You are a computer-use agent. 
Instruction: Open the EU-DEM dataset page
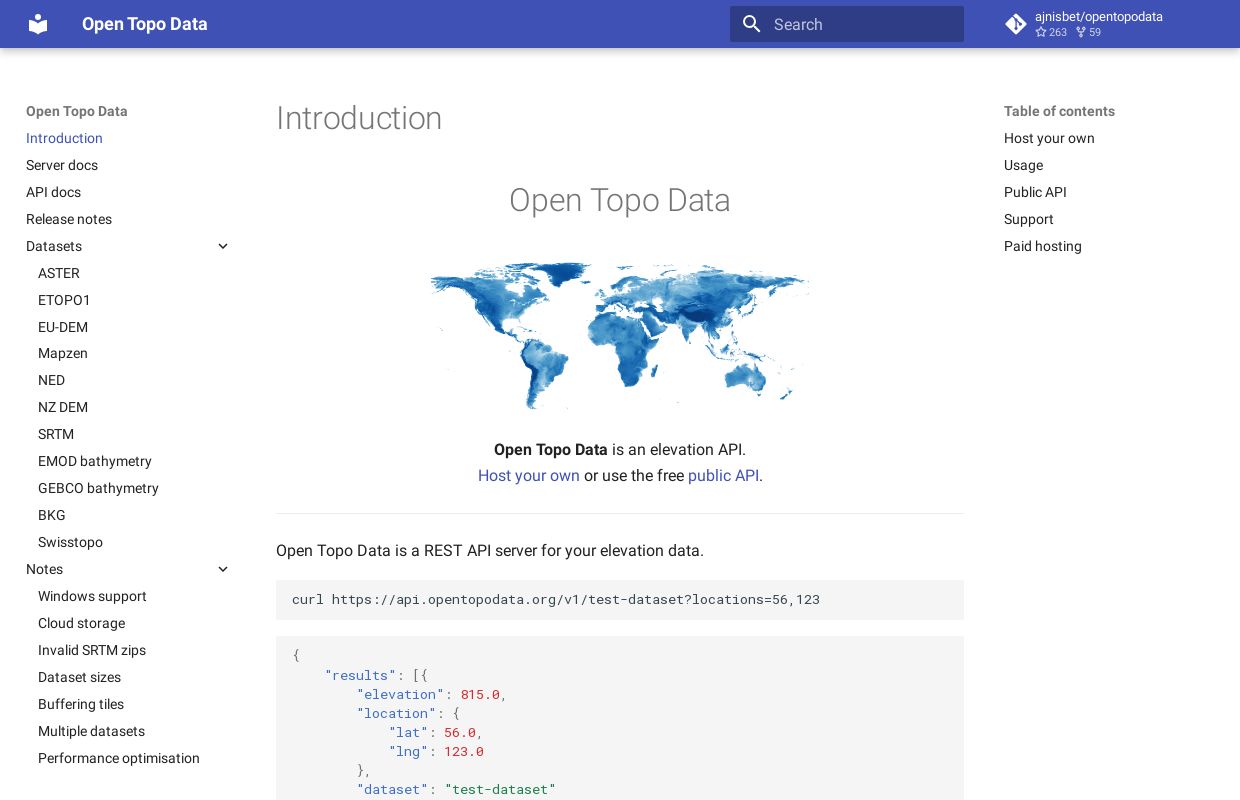pos(63,327)
